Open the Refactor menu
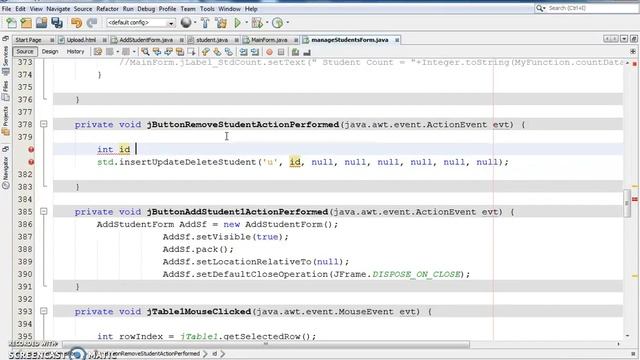Image resolution: width=640 pixels, height=360 pixels. pos(107,9)
